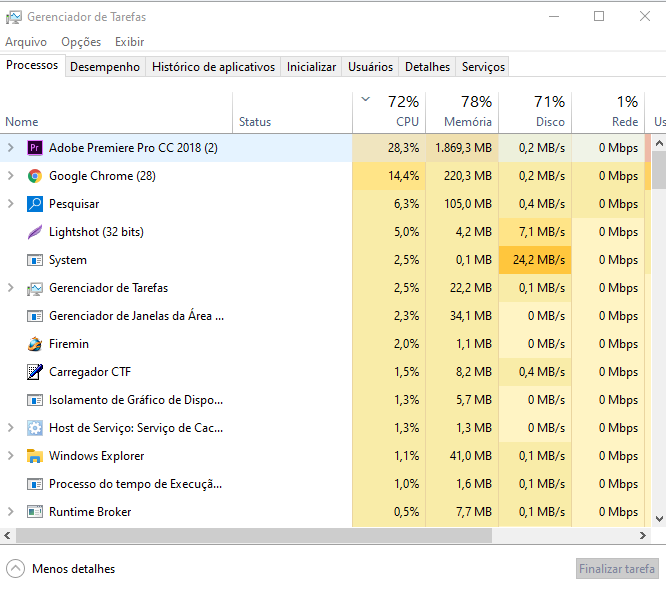Click the vertical scrollbar up arrow

(659, 143)
